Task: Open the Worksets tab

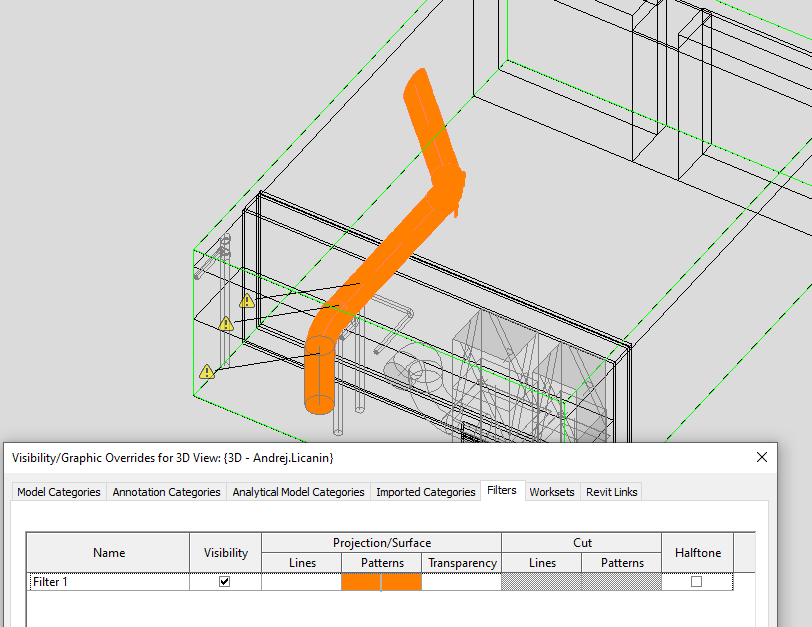Action: [x=552, y=491]
